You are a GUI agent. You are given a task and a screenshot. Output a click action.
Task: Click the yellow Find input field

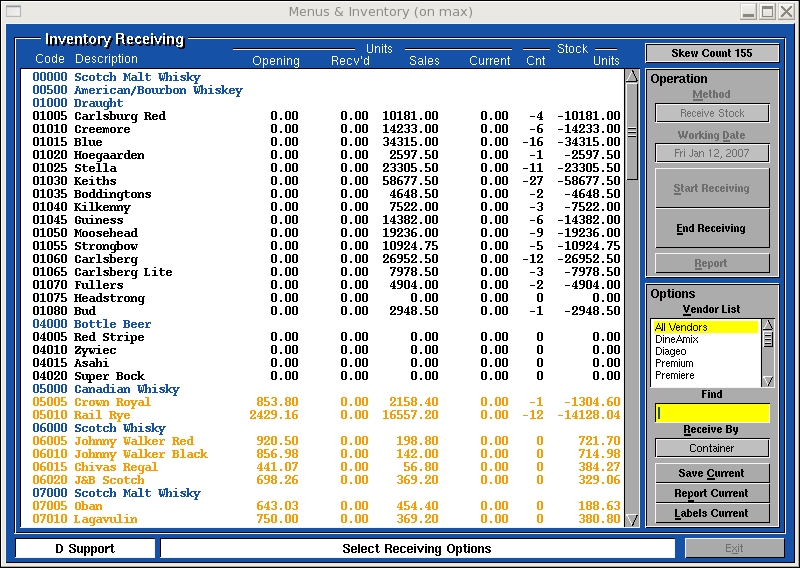(x=712, y=413)
